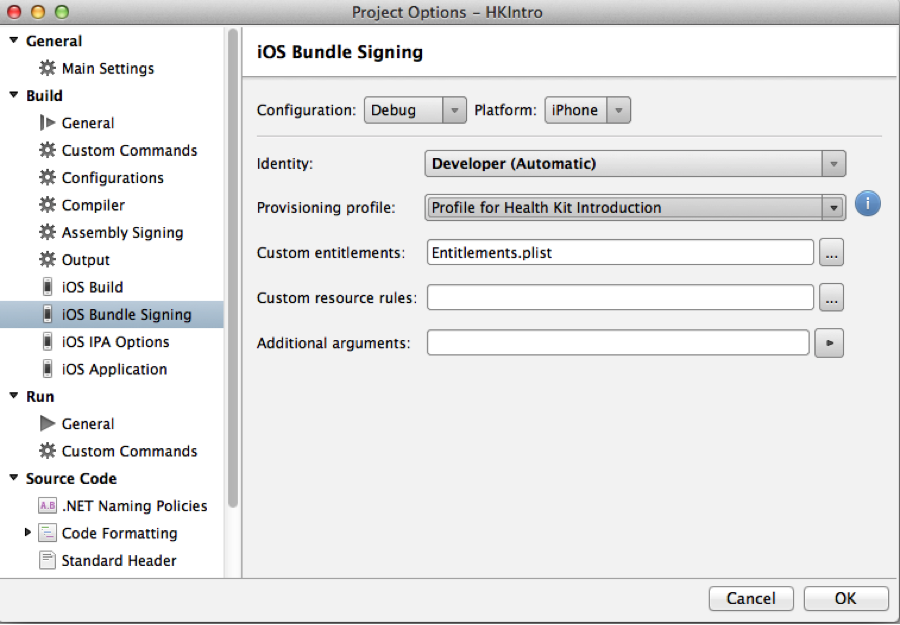This screenshot has width=900, height=625.
Task: Open the Platform dropdown showing iPhone
Action: 587,110
